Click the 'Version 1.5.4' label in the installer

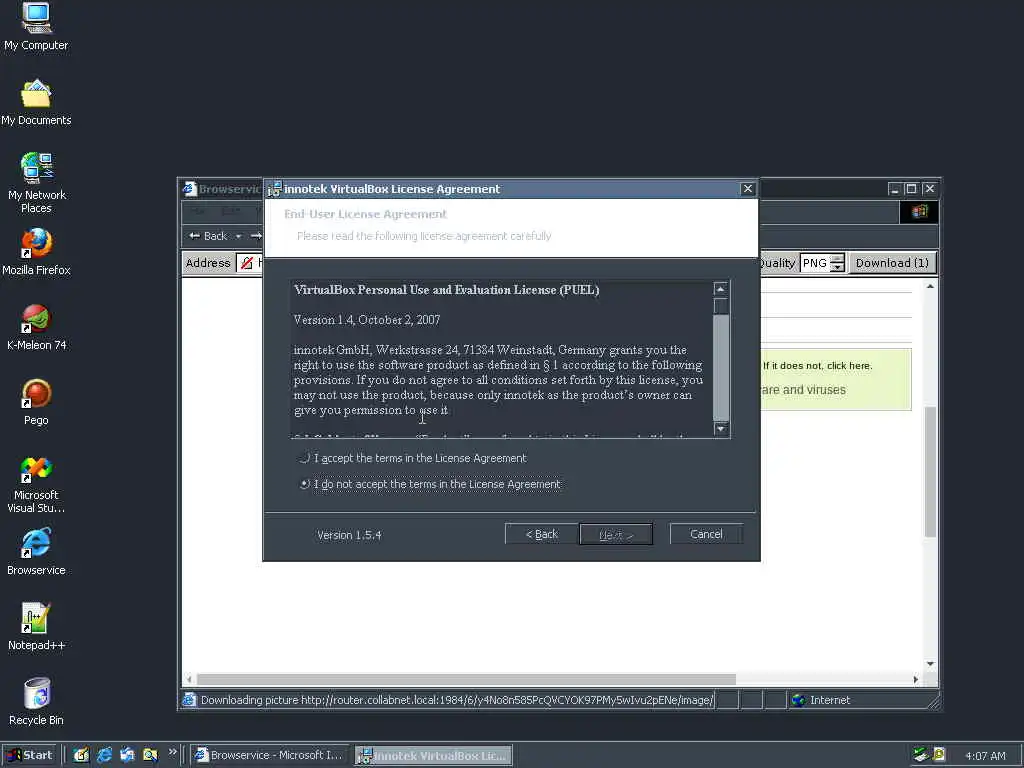click(x=349, y=535)
